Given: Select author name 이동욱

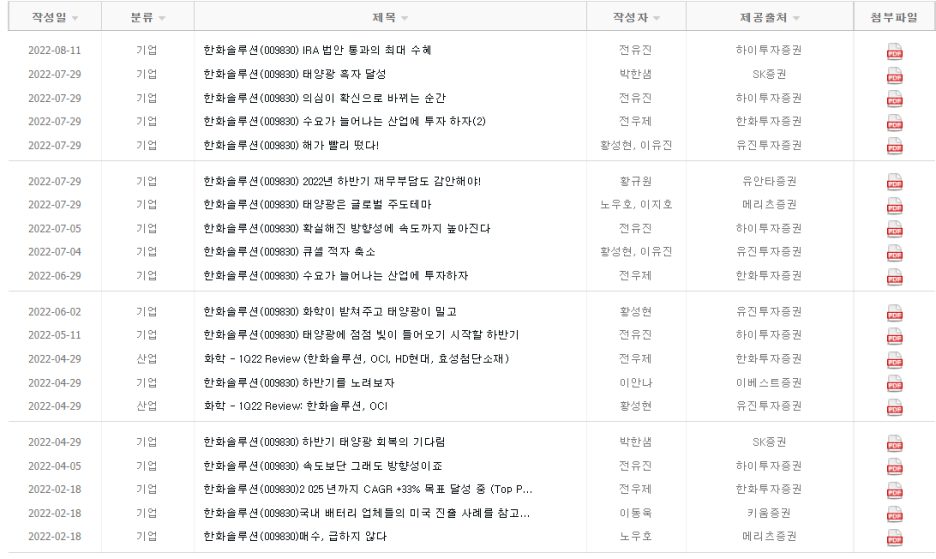Looking at the screenshot, I should point(636,513).
